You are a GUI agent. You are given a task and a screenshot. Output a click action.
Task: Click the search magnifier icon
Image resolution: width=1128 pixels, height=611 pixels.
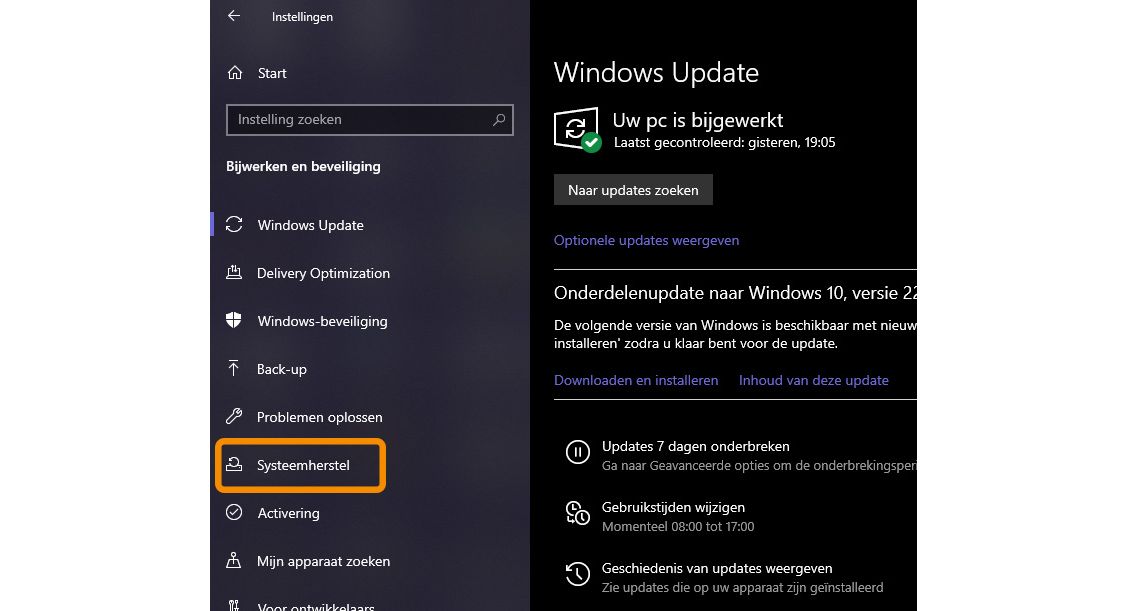pos(499,119)
